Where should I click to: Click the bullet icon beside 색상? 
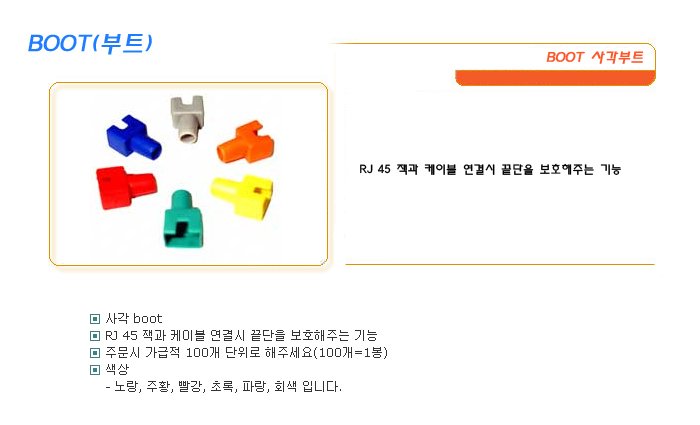(x=95, y=370)
